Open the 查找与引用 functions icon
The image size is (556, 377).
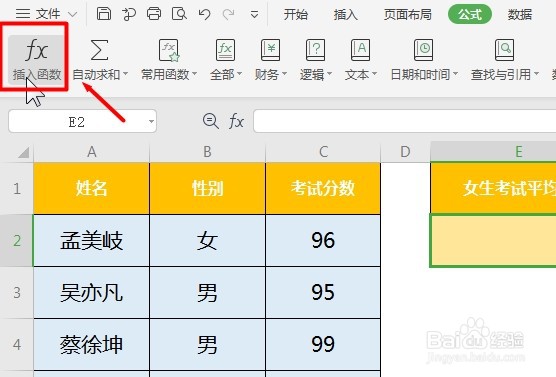pyautogui.click(x=504, y=50)
